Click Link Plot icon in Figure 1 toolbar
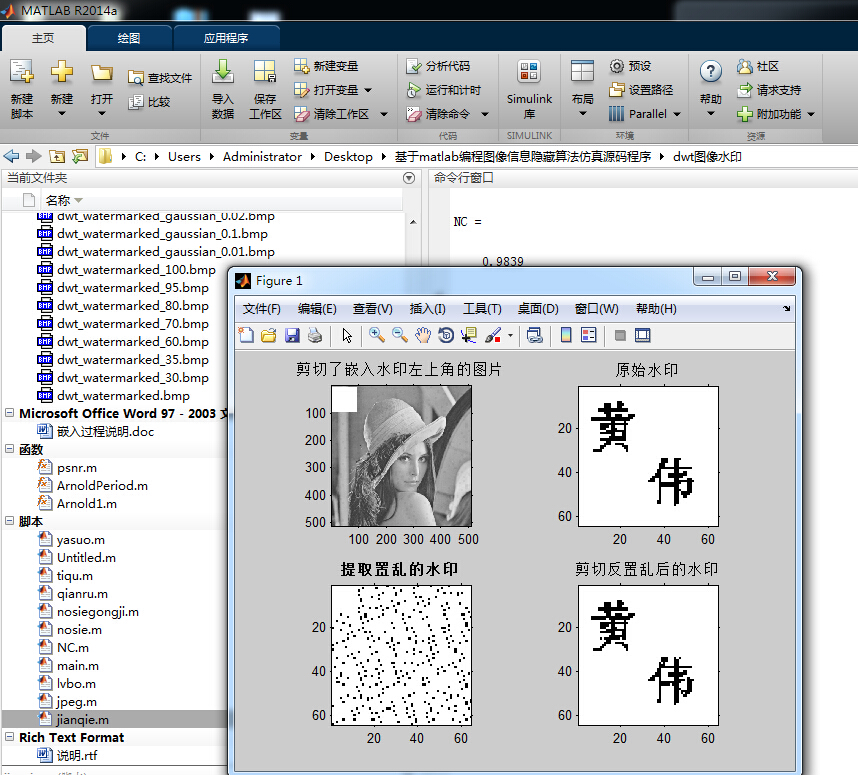This screenshot has width=858, height=775. tap(535, 335)
